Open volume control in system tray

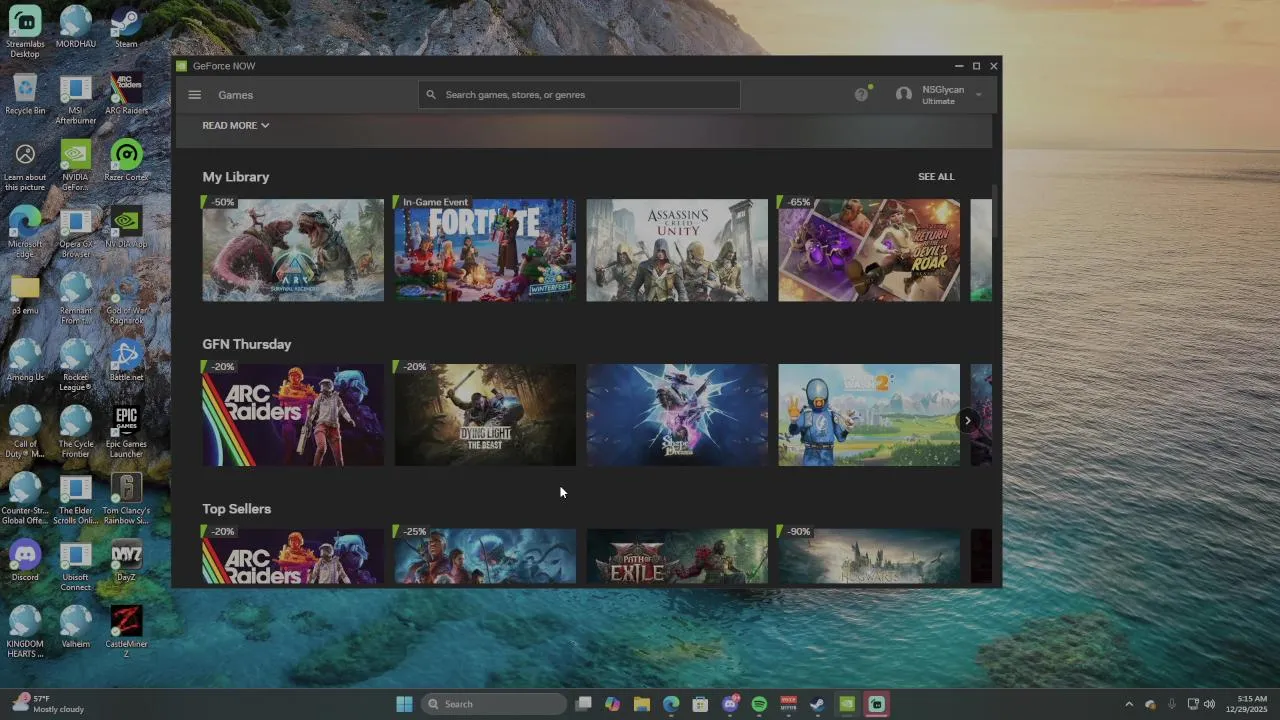pyautogui.click(x=1210, y=704)
